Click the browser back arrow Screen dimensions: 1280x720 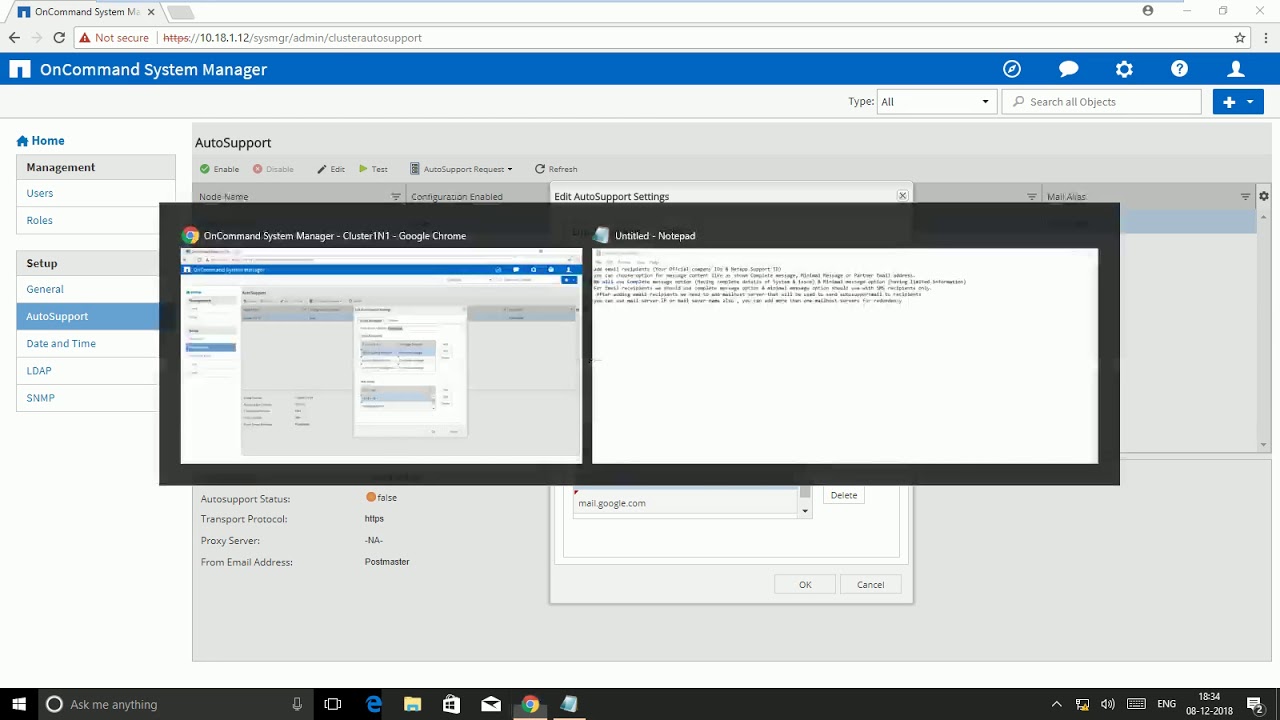pos(14,38)
